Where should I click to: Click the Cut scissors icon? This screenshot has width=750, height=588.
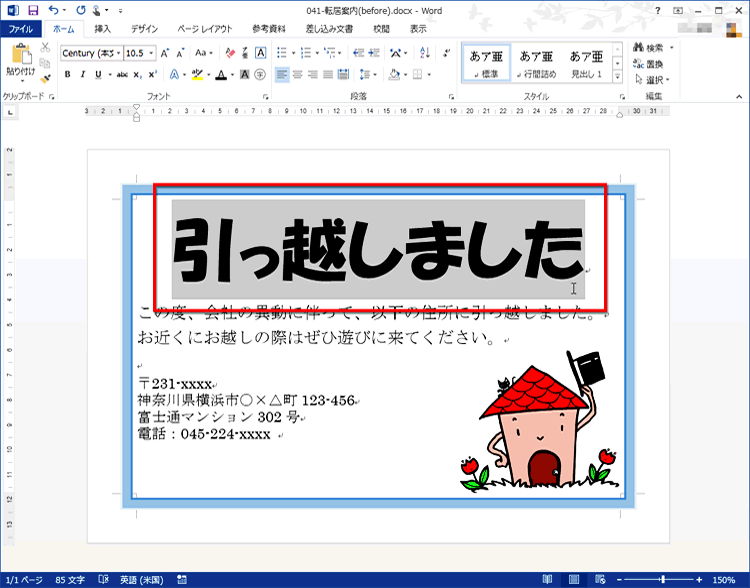(x=45, y=47)
